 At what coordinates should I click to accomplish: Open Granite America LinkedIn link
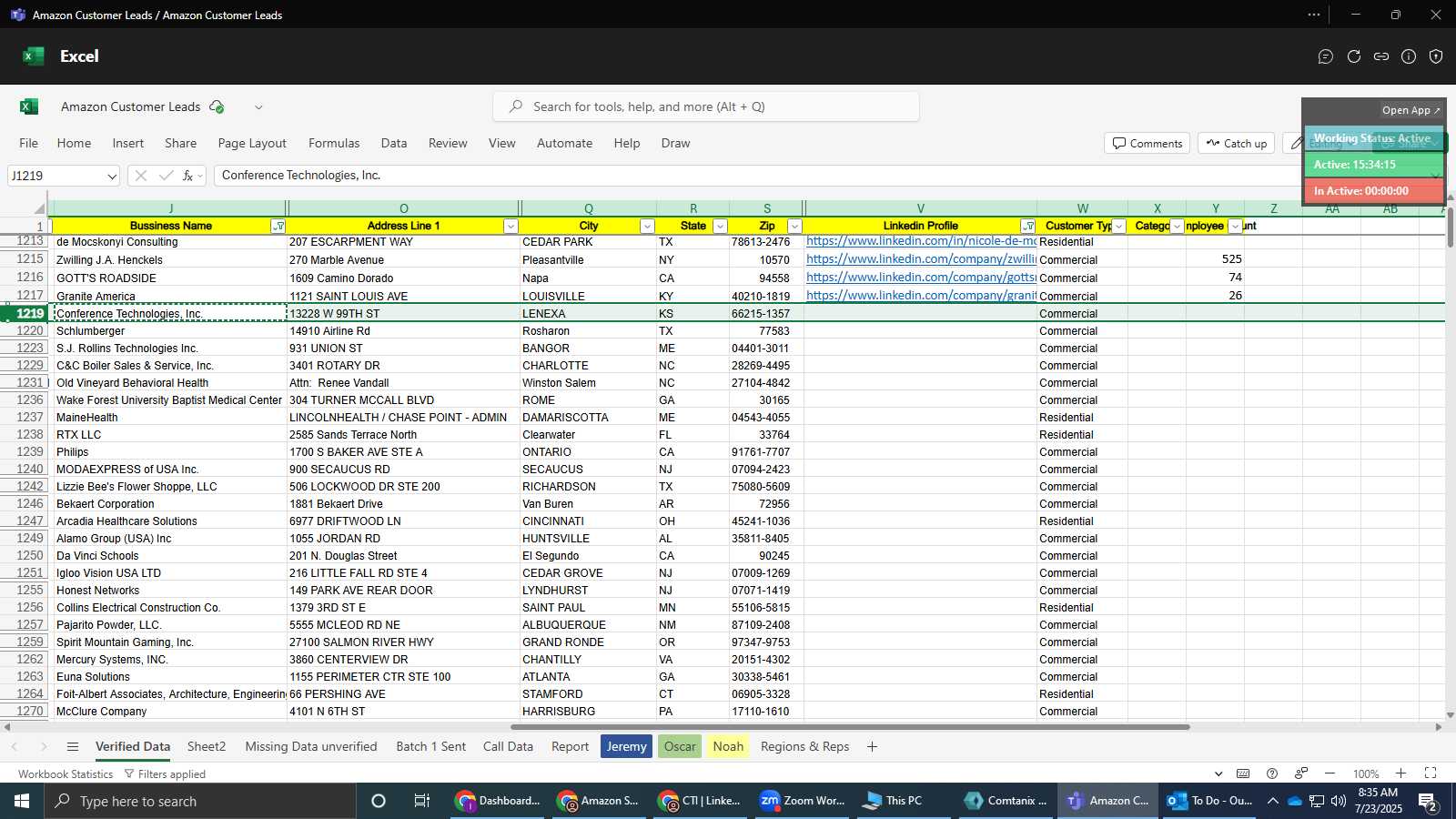(921, 296)
